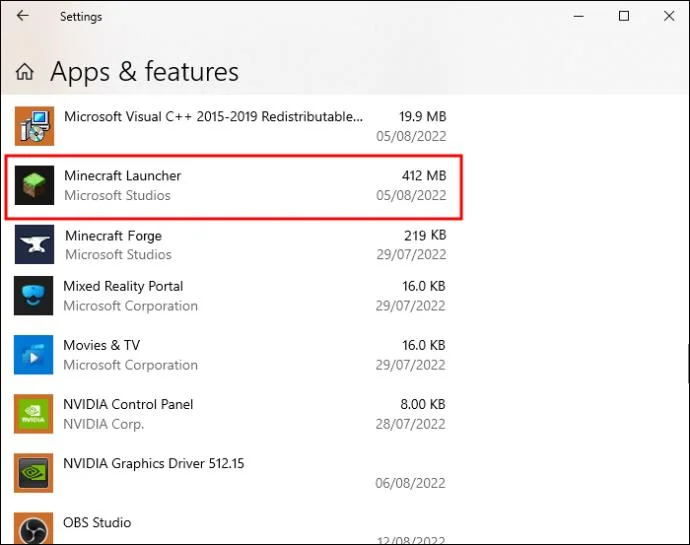The width and height of the screenshot is (690, 545).
Task: Select the OBS Studio entry
Action: click(230, 528)
